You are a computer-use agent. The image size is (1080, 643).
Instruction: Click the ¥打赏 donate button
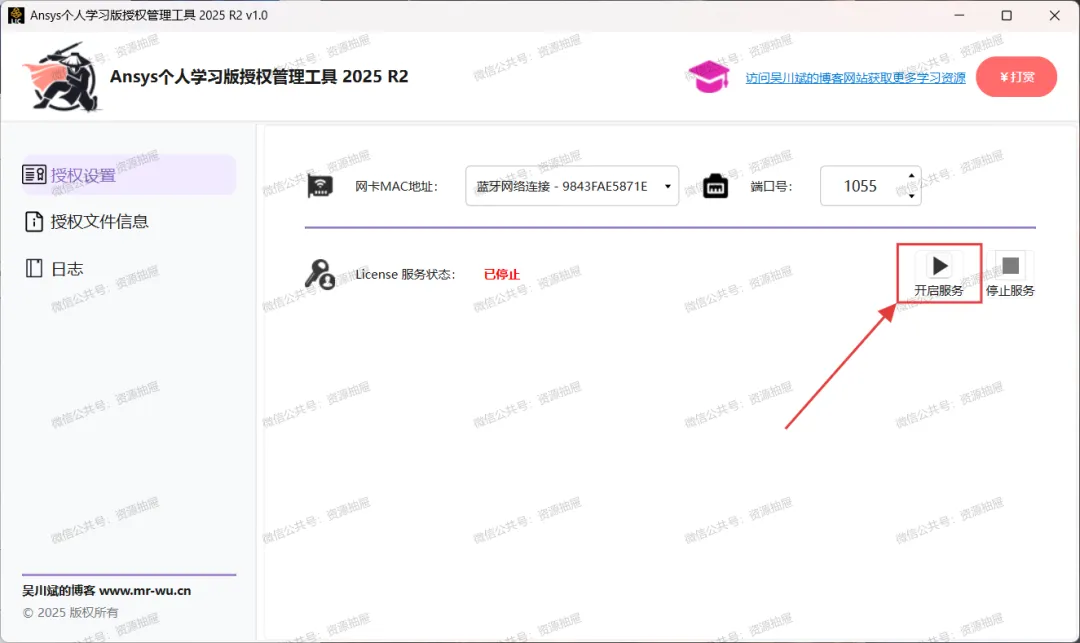(1016, 76)
